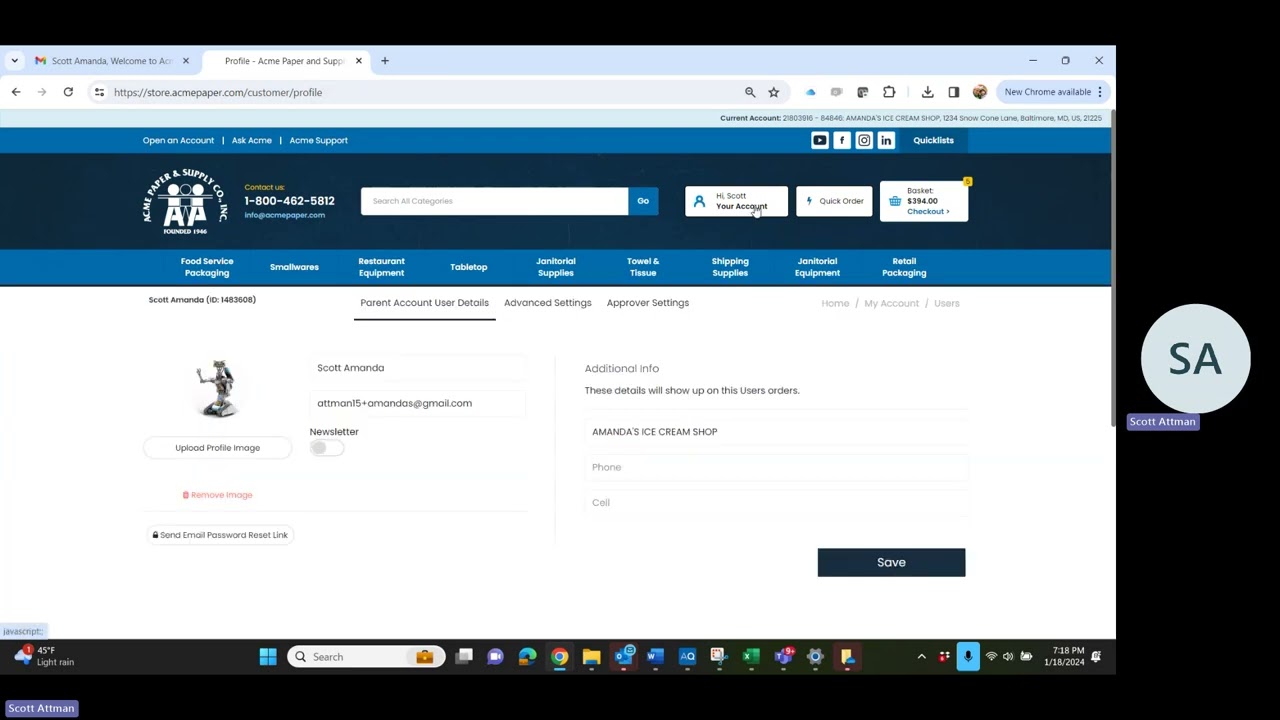Open the Restaurant Equipment menu
The height and width of the screenshot is (720, 1280).
[381, 267]
